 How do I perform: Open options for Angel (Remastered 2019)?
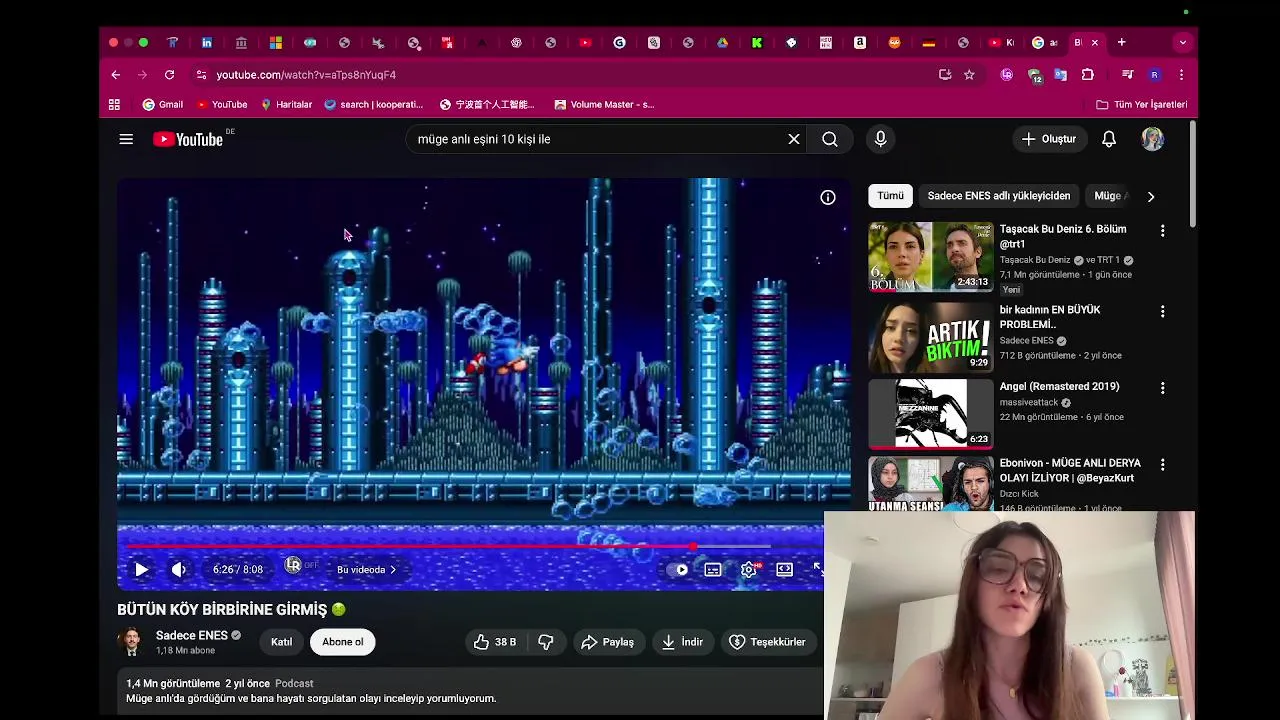point(1162,388)
